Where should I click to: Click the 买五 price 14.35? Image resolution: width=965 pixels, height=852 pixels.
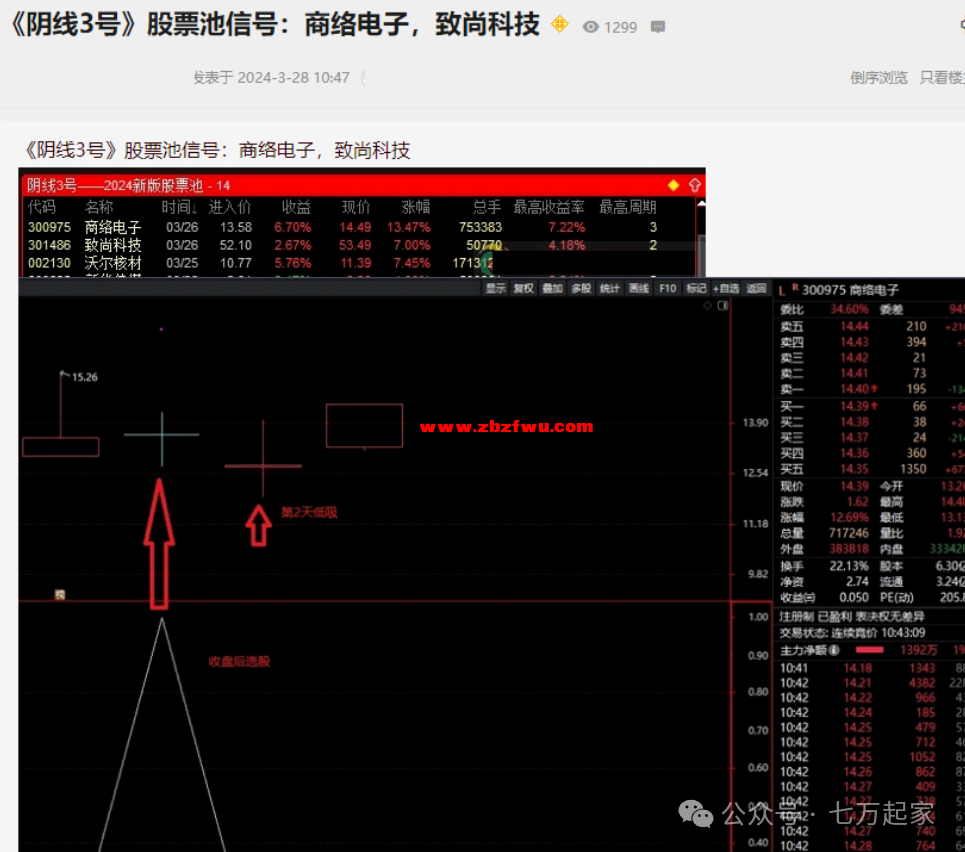point(855,469)
